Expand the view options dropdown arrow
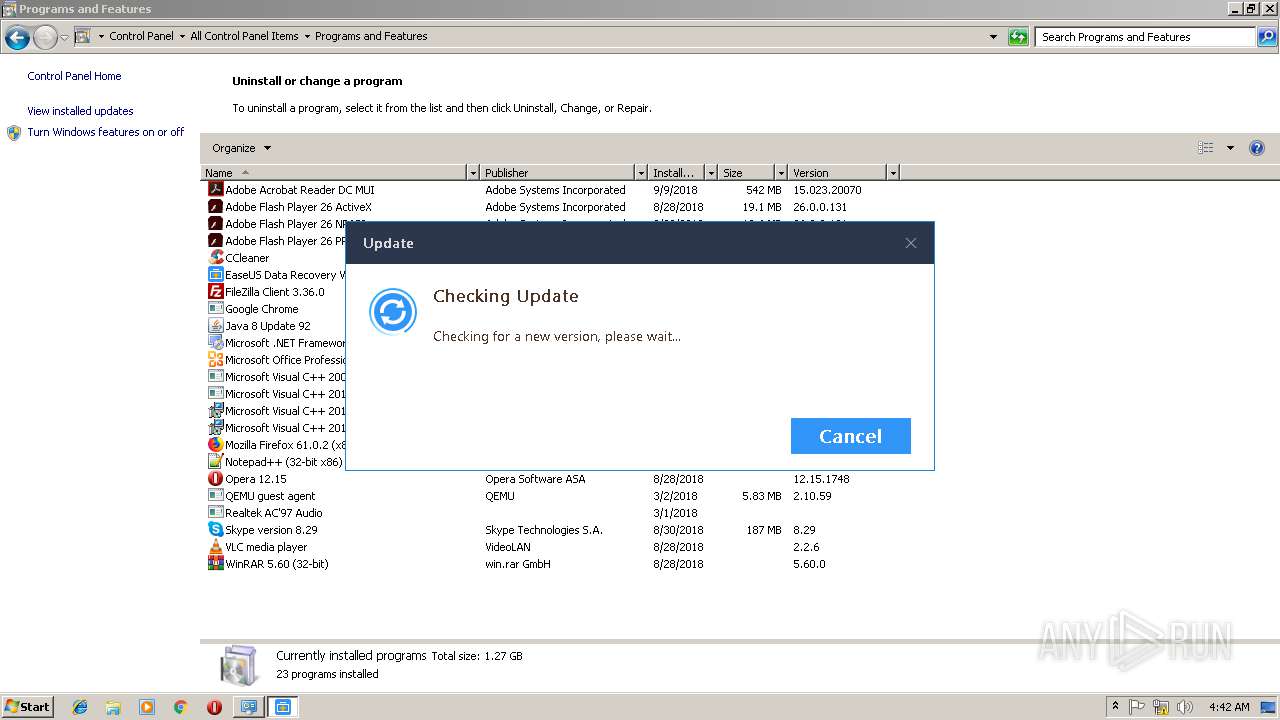The width and height of the screenshot is (1280, 720). (x=1230, y=148)
